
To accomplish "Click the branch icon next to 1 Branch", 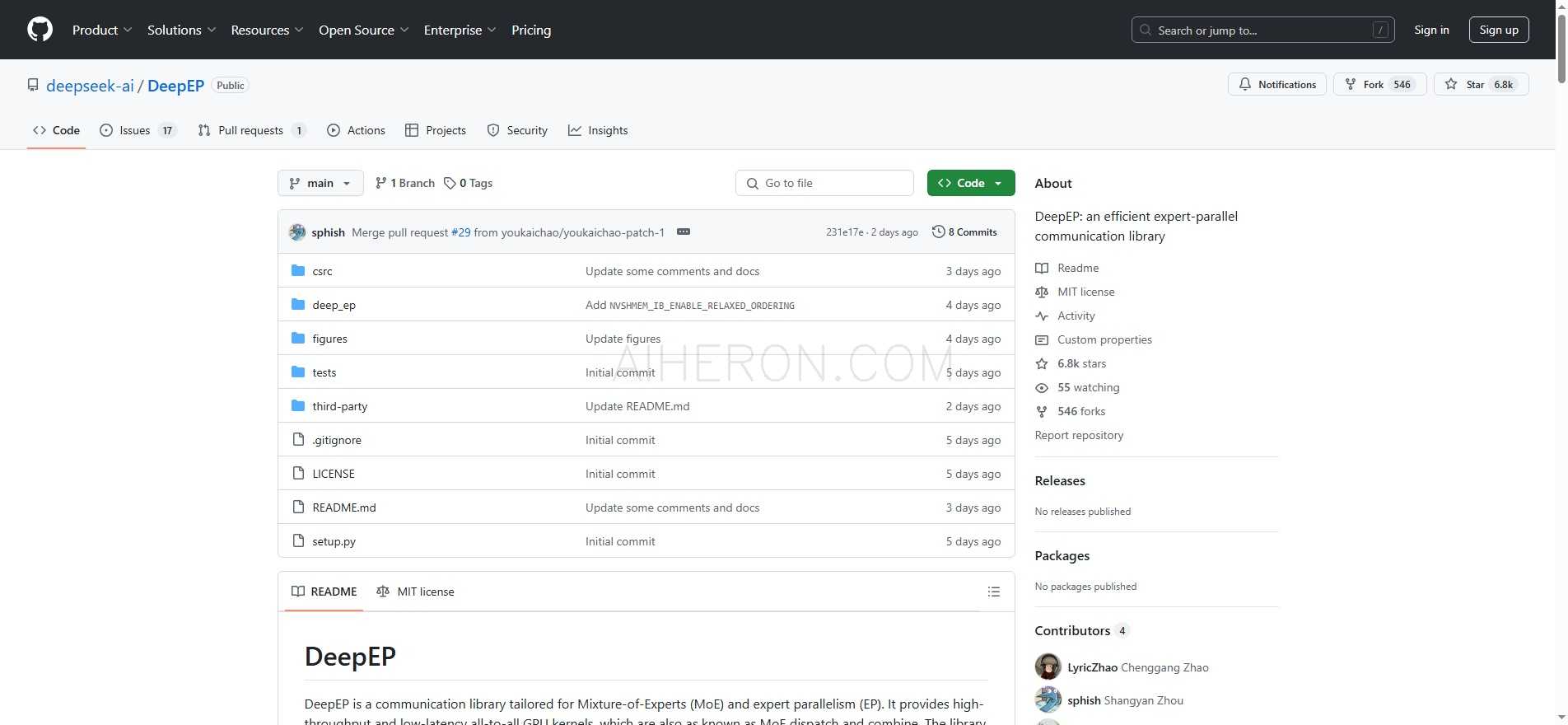I will click(x=380, y=183).
